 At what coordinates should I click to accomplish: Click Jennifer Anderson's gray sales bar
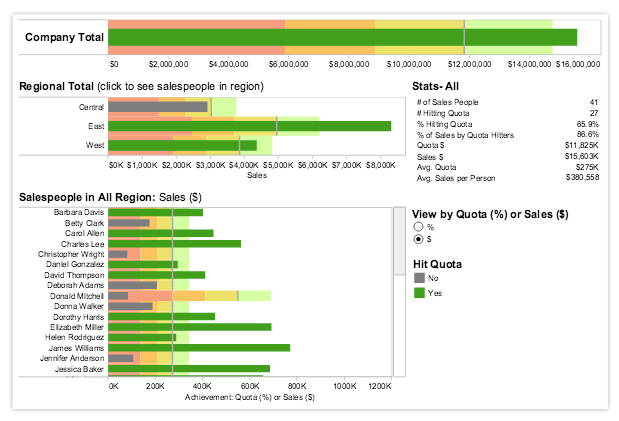121,357
